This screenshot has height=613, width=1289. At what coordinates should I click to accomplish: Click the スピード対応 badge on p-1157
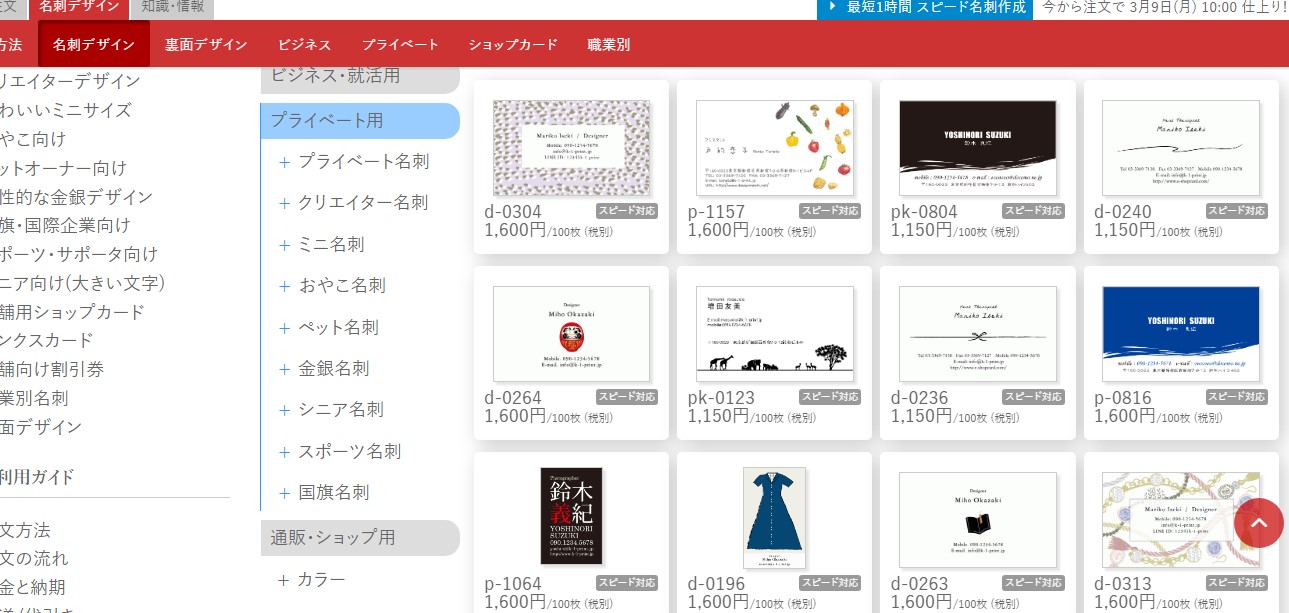830,211
